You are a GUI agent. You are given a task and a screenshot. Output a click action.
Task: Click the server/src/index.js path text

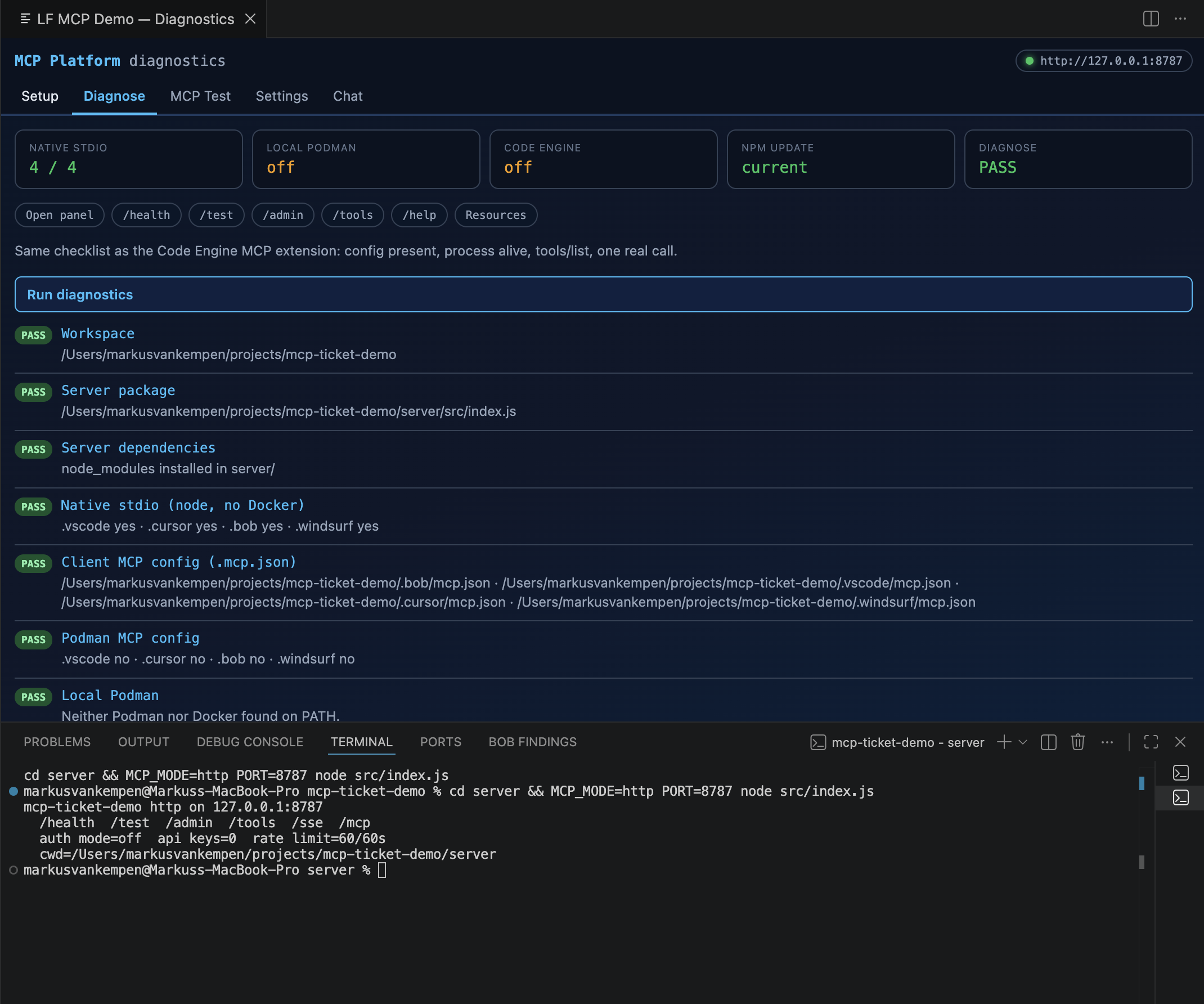pos(289,412)
